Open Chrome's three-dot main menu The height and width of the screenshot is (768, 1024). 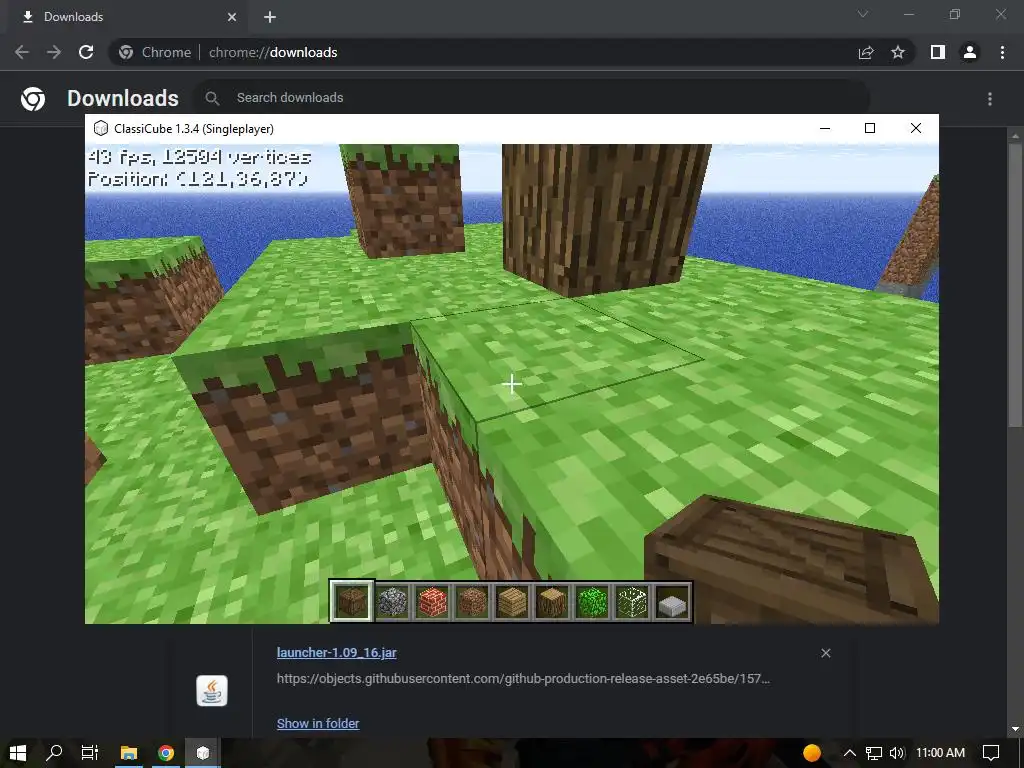click(1002, 52)
